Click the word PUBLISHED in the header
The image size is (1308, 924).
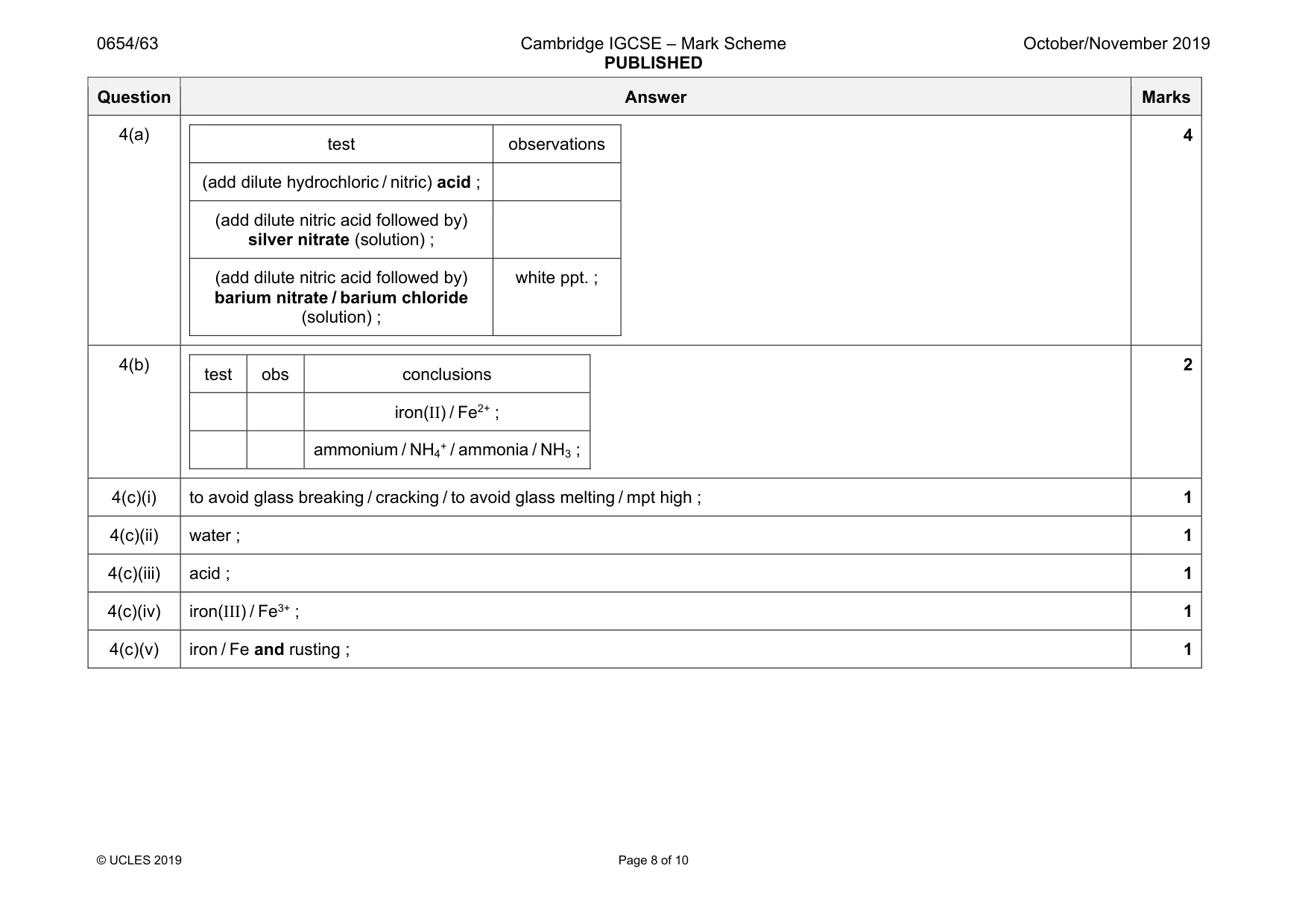653,63
